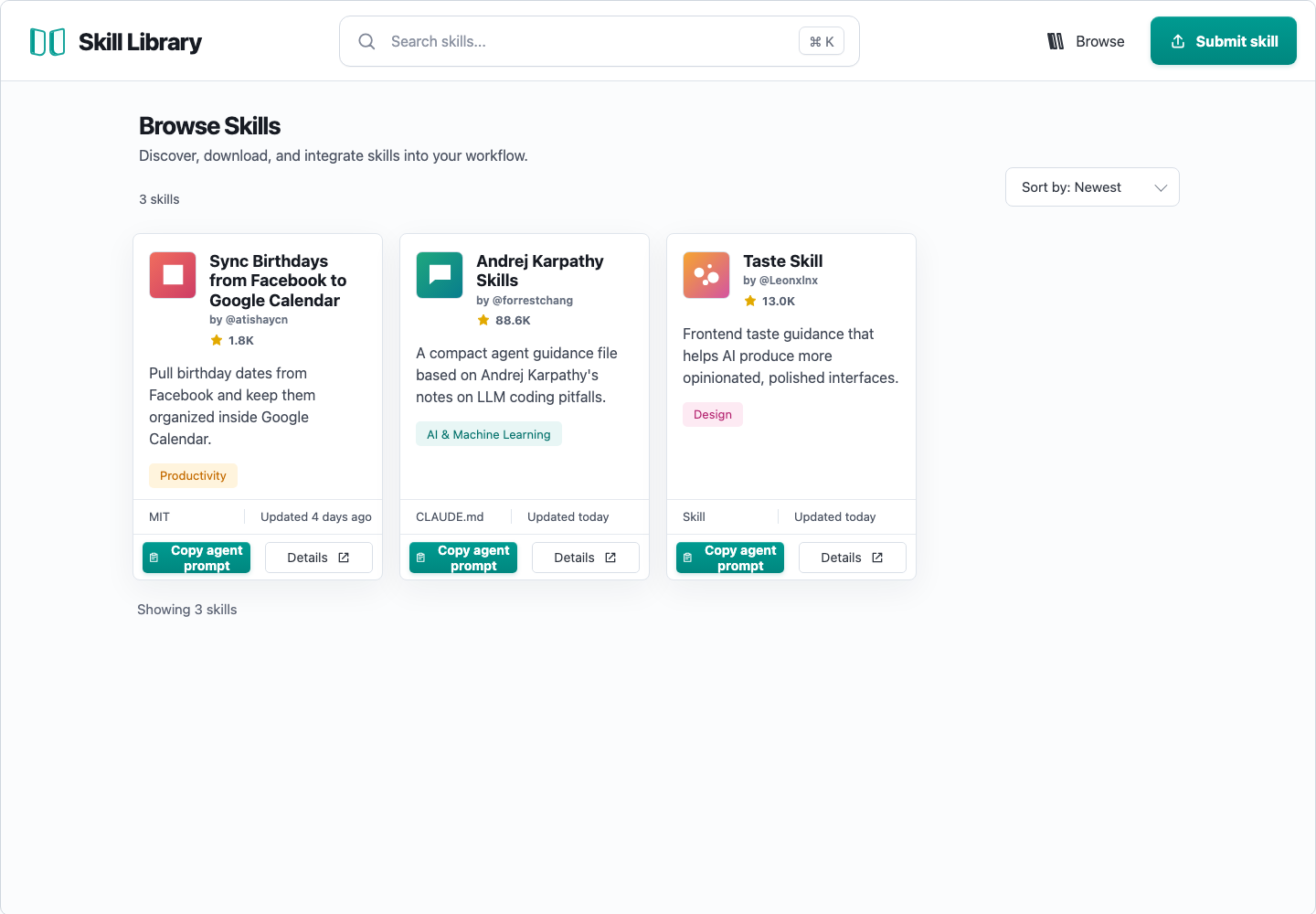Click the upload icon in Submit skill
The width and height of the screenshot is (1316, 914).
pos(1178,41)
